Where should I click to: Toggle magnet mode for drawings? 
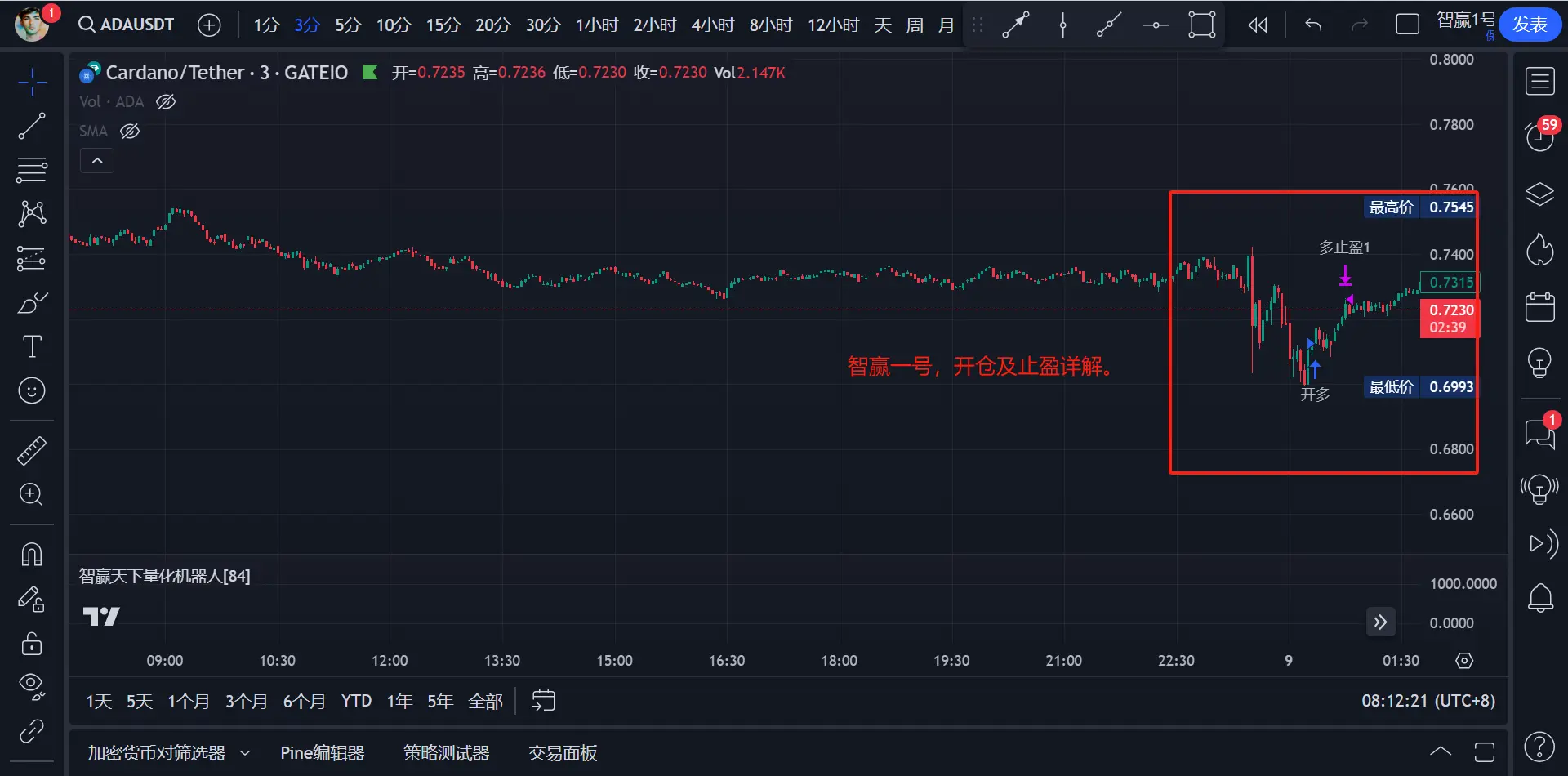tap(32, 555)
